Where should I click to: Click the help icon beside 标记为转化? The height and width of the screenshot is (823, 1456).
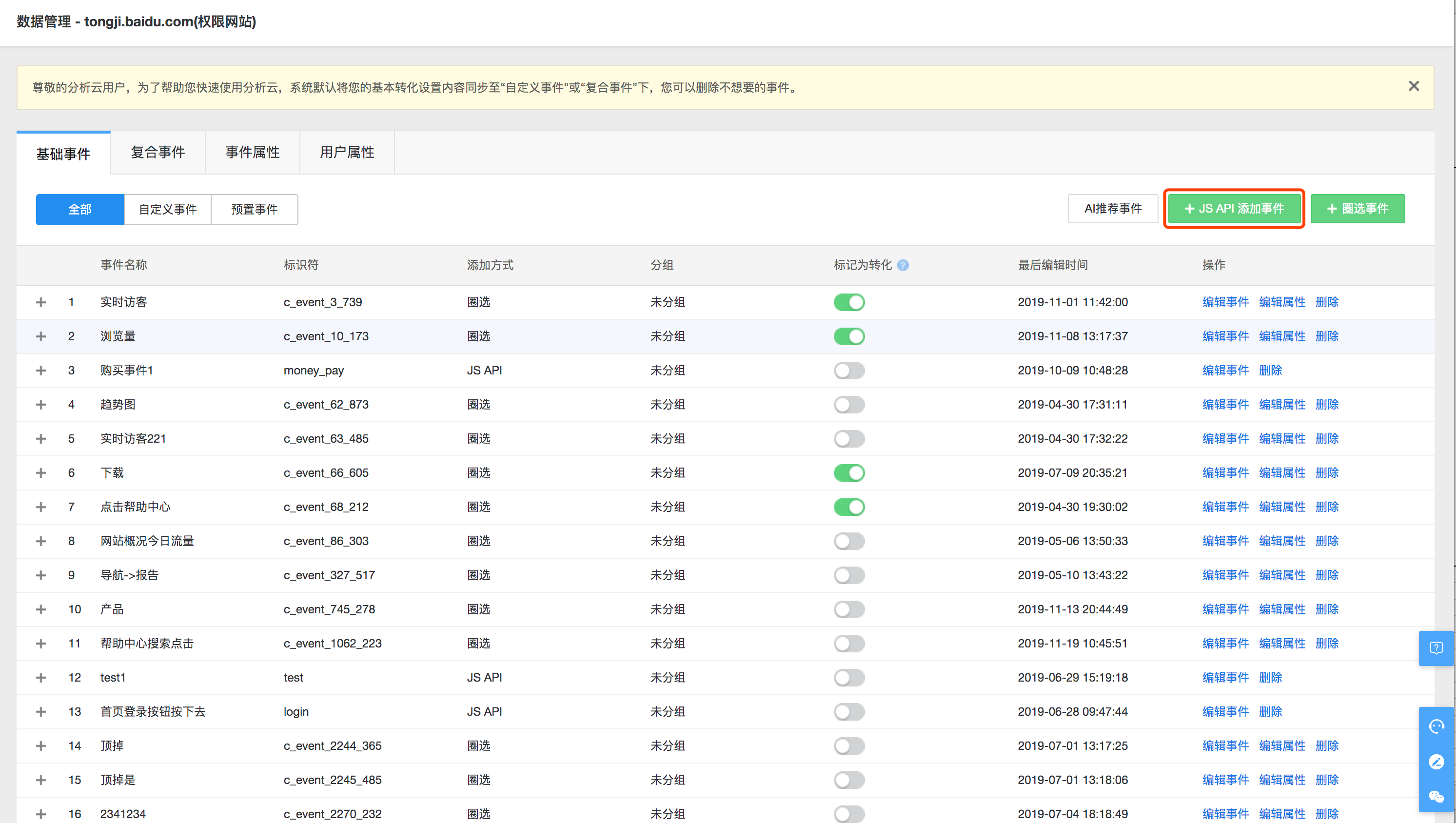903,265
